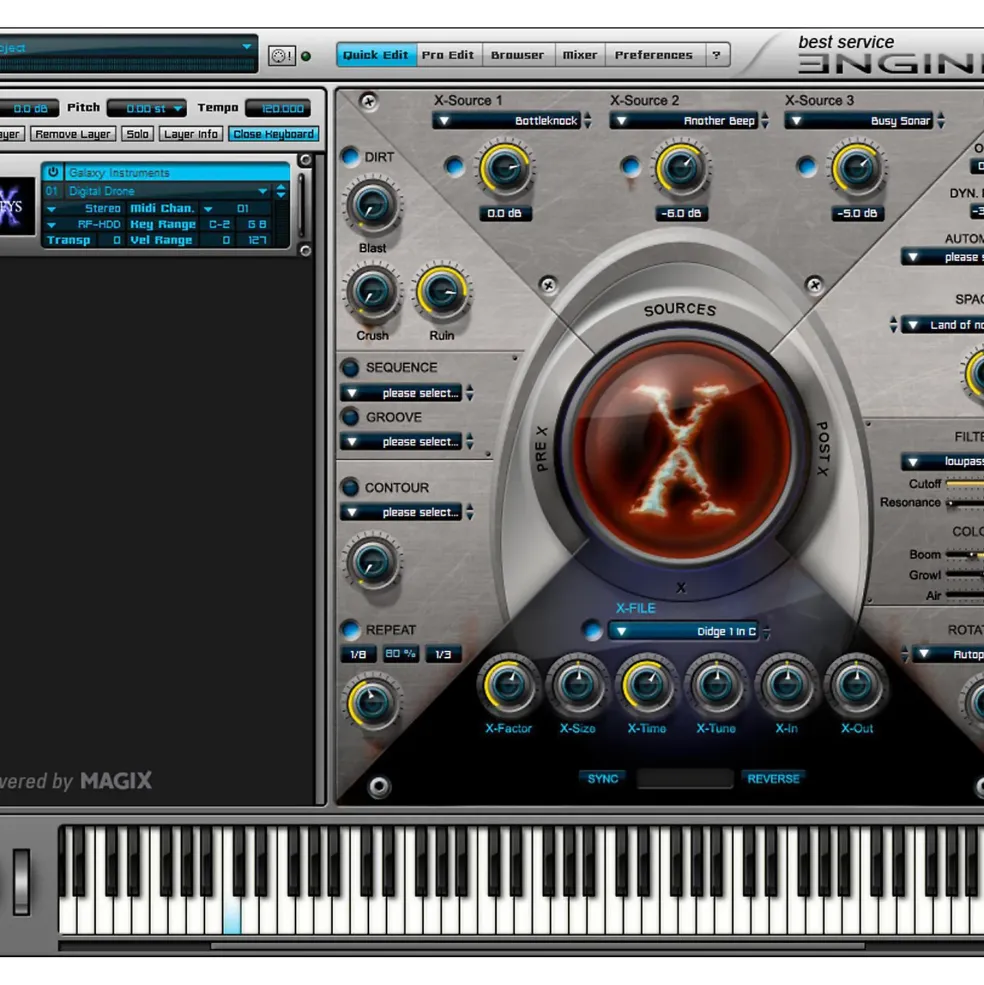The width and height of the screenshot is (984, 985).
Task: Click the X-Out knob
Action: coord(856,685)
